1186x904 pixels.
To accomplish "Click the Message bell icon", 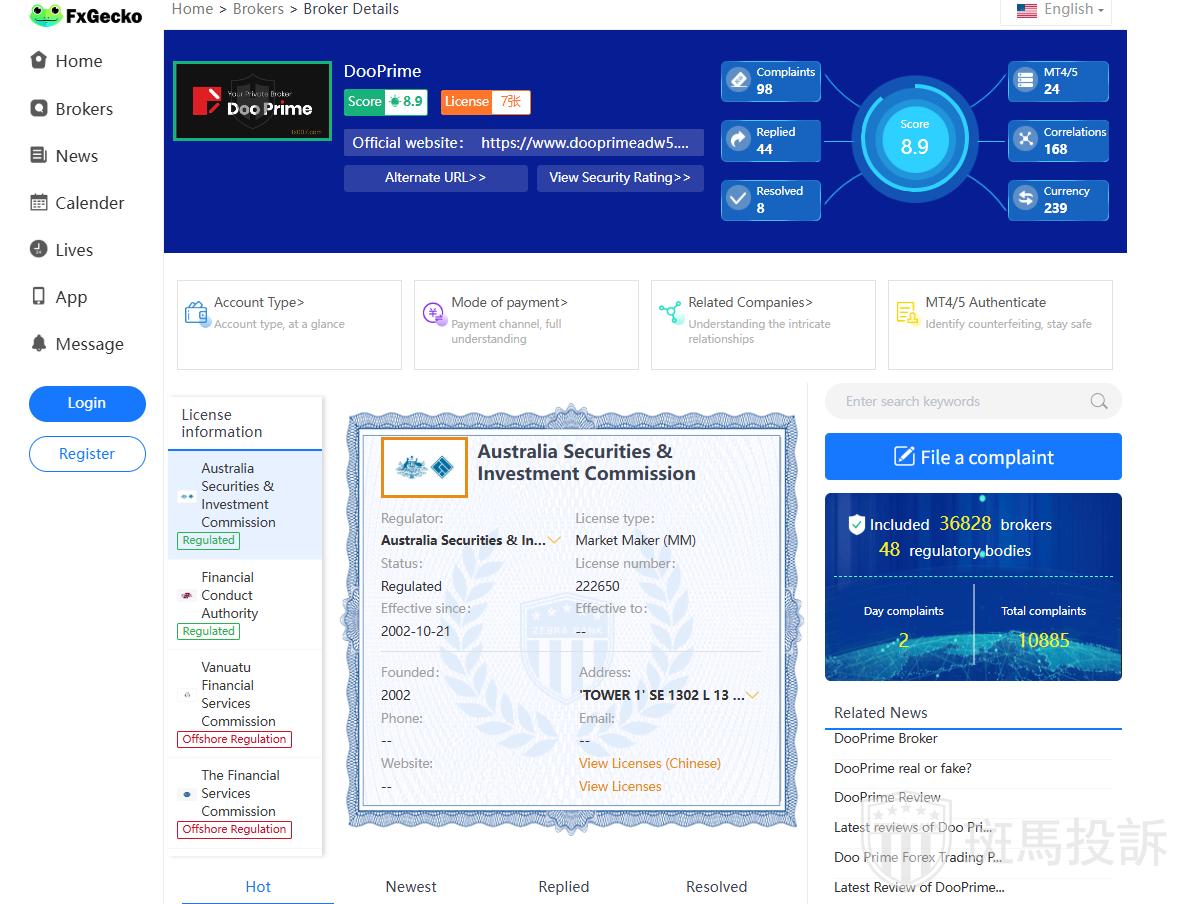I will (39, 344).
